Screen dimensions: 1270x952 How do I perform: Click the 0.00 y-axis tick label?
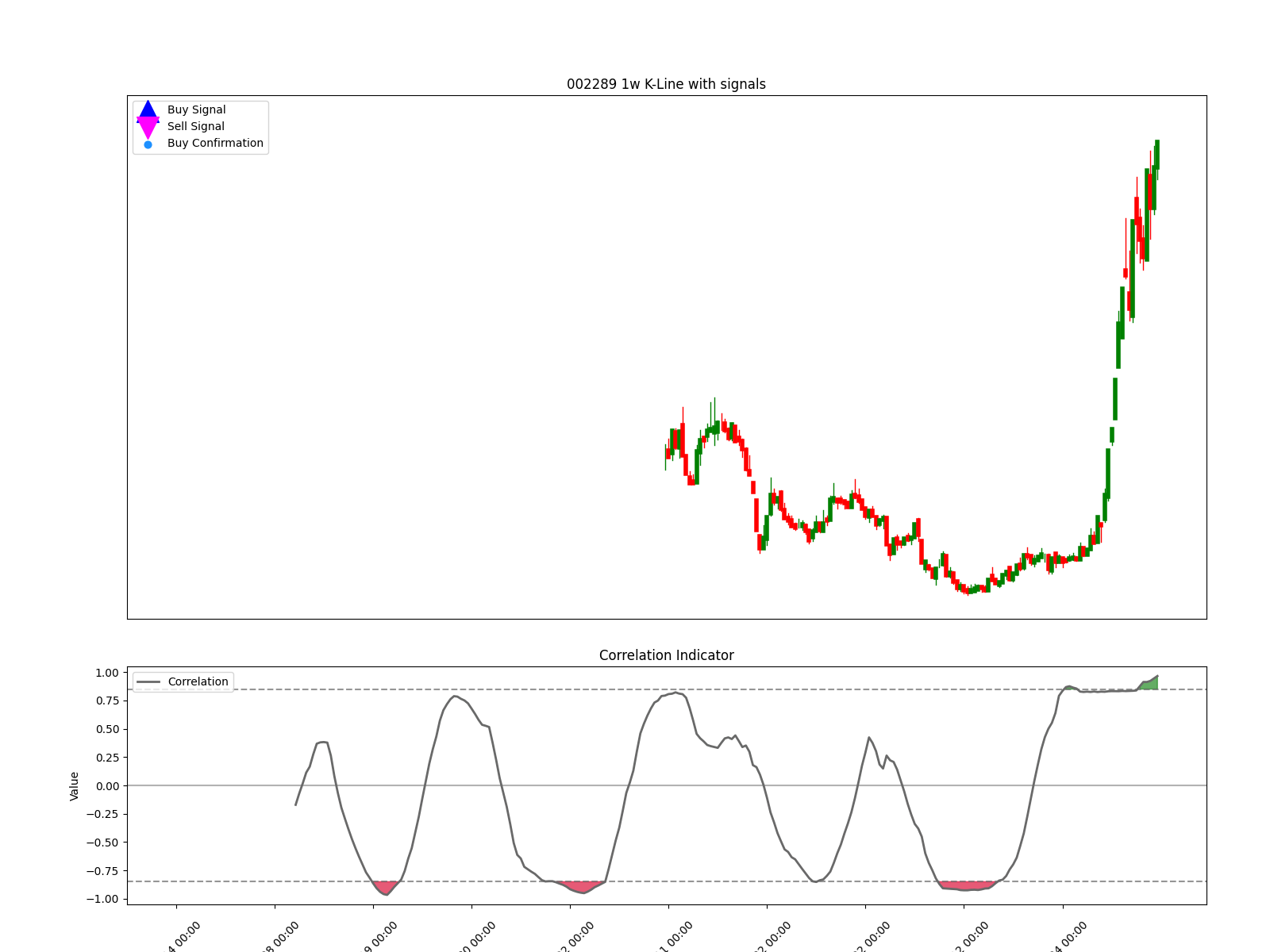[106, 785]
